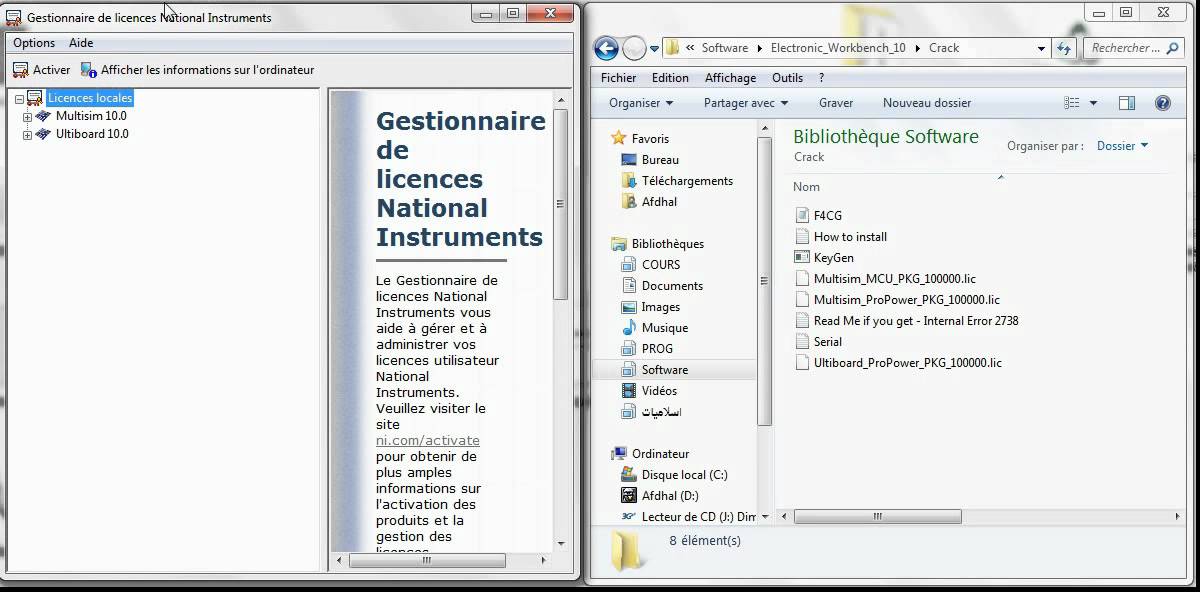Screen dimensions: 1200x592
Task: Go back with Explorer back arrow
Action: [605, 48]
